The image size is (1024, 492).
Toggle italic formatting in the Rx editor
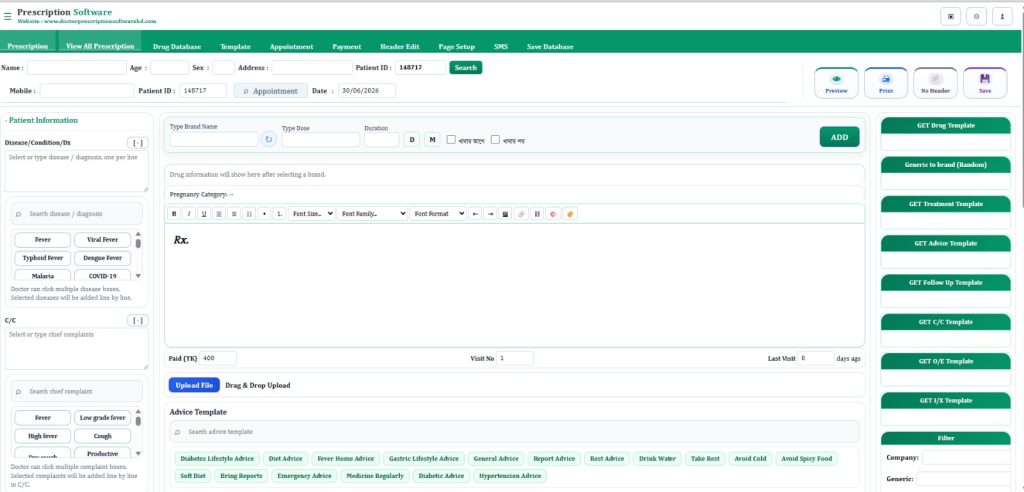click(x=189, y=214)
